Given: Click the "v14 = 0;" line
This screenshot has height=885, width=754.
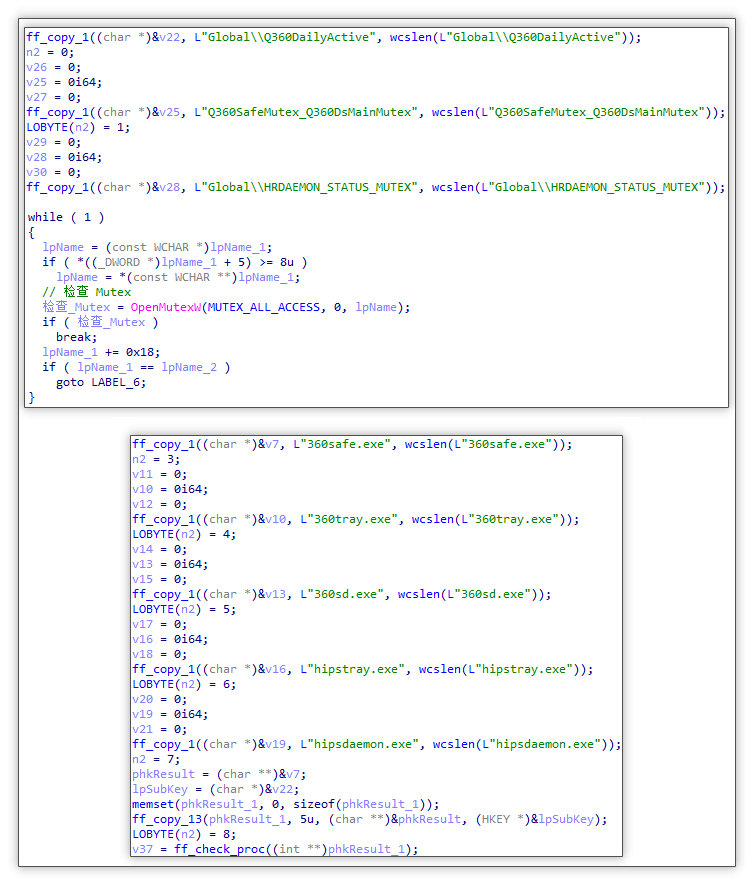Looking at the screenshot, I should [159, 549].
